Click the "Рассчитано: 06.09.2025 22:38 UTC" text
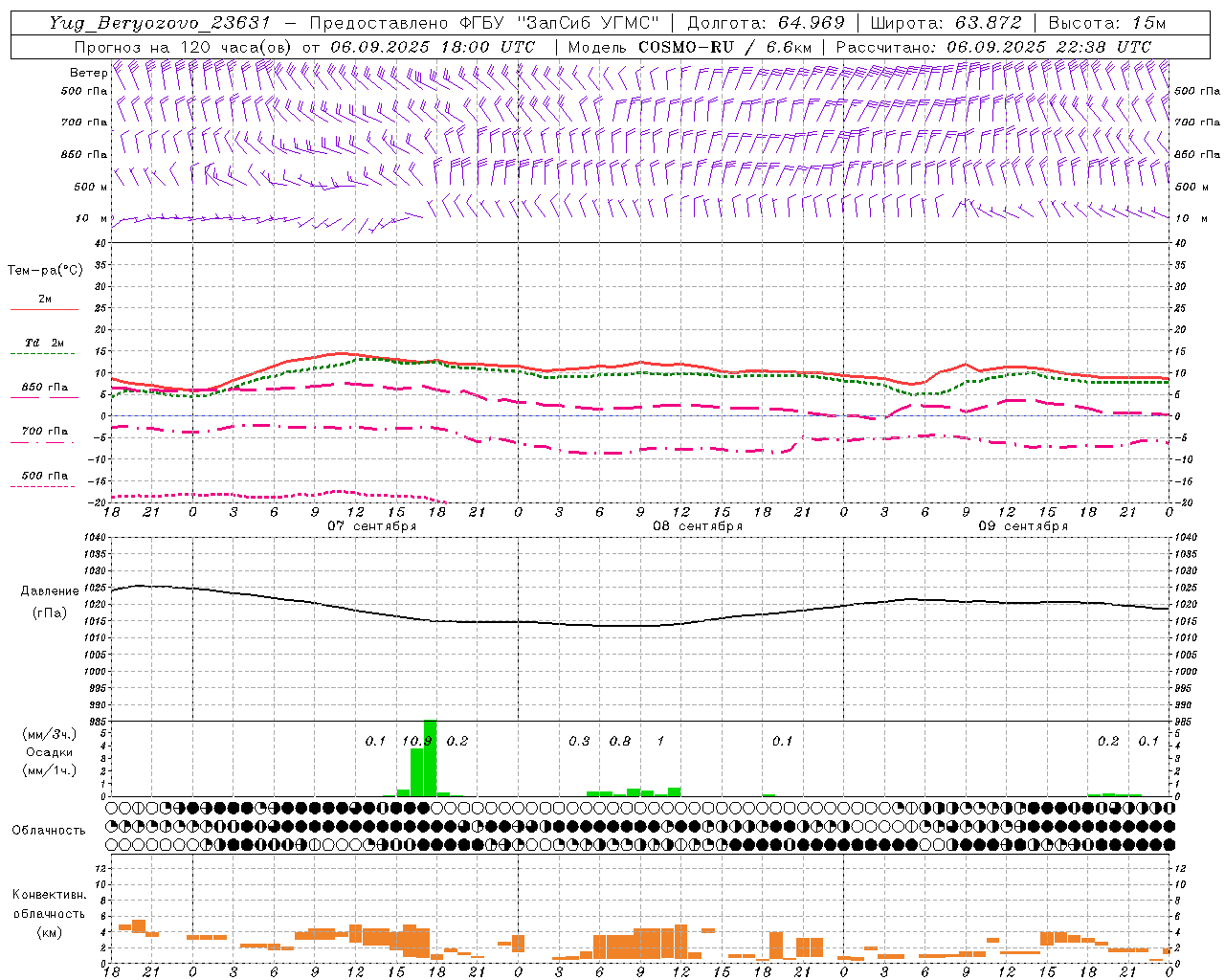 pos(993,47)
